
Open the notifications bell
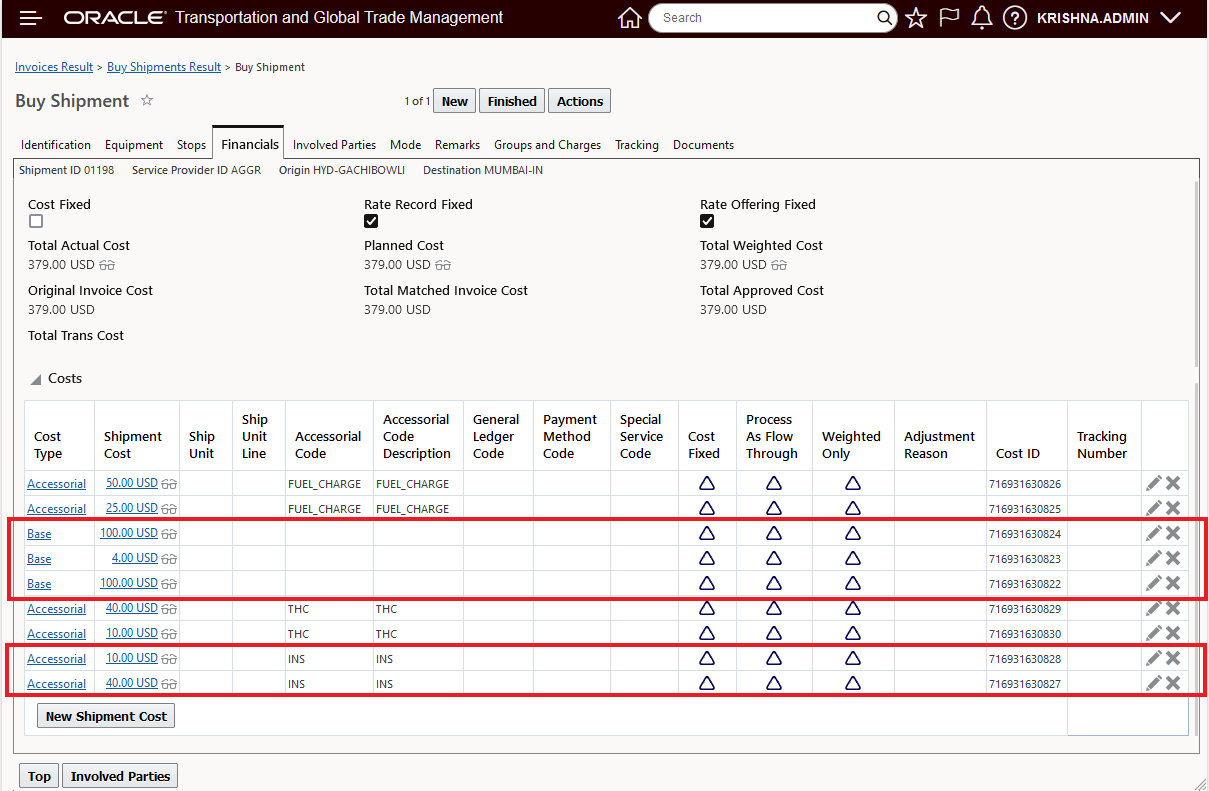(x=982, y=18)
